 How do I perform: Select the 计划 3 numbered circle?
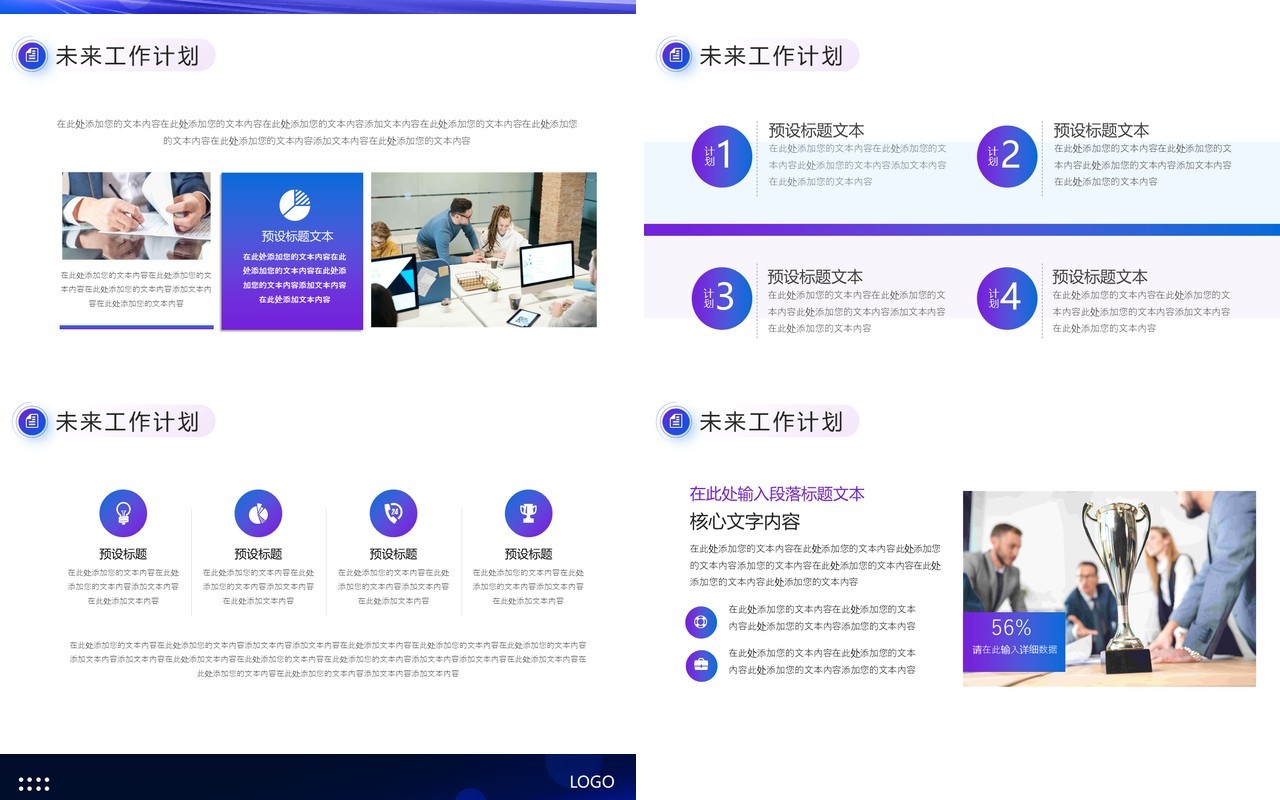coord(722,298)
